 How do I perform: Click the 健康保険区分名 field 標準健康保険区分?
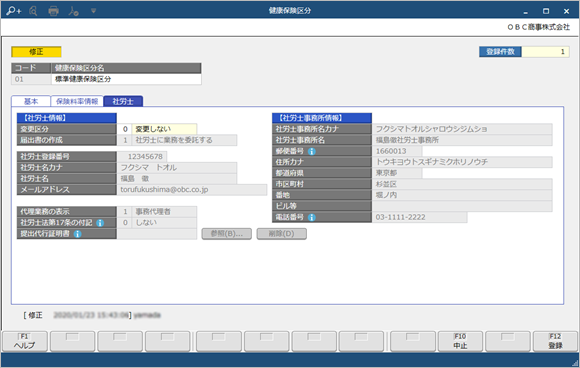[126, 79]
